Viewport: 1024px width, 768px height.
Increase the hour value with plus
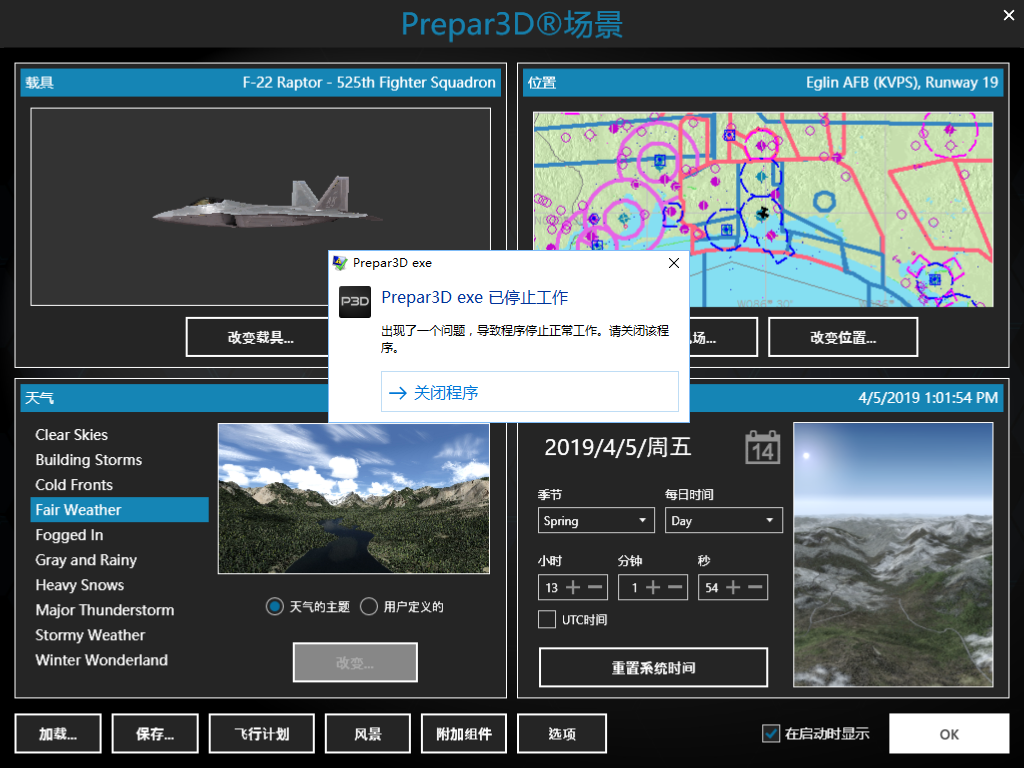coord(573,588)
